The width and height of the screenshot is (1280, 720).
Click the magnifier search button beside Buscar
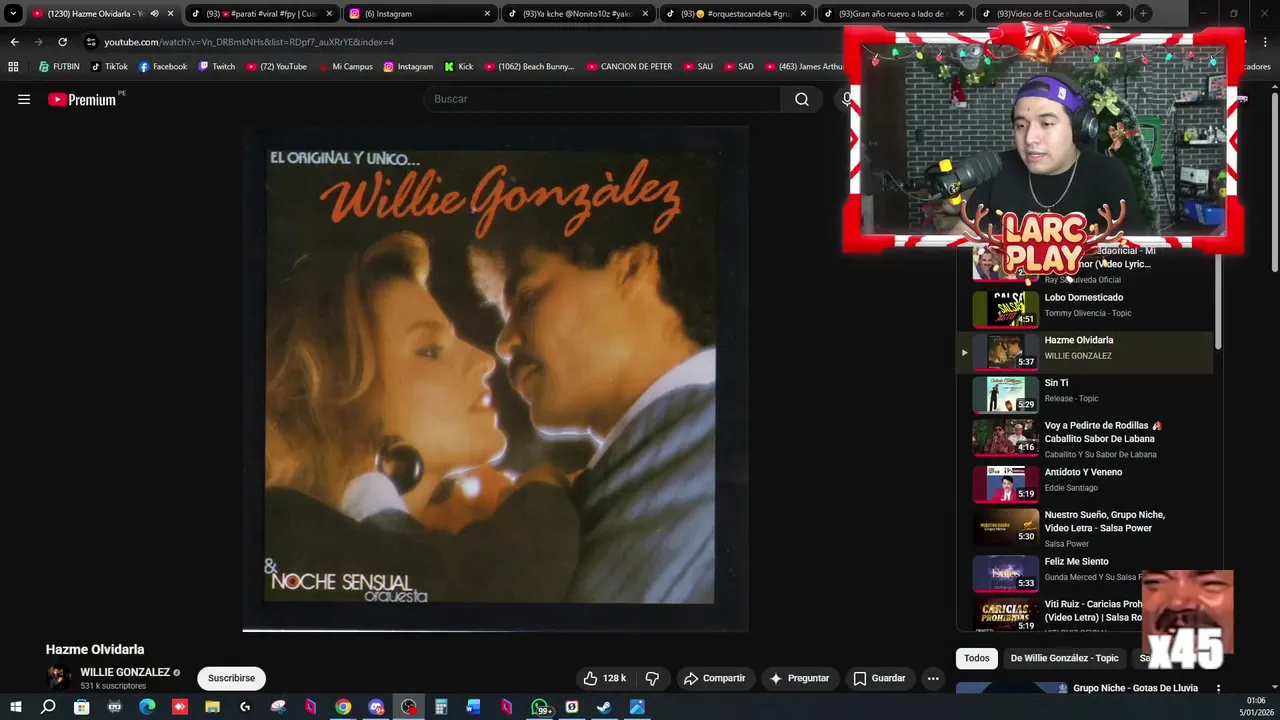tap(802, 99)
